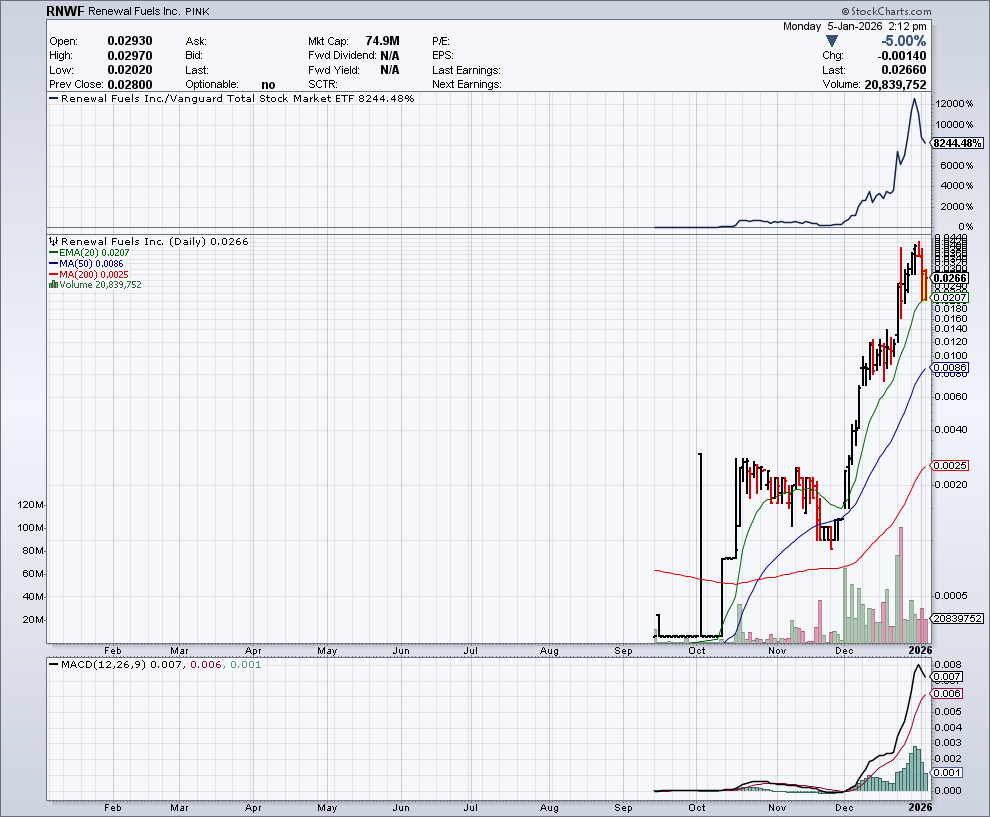Click the boxed 0.006 signal tag on MACD axis
Viewport: 990px width, 817px height.
pos(948,693)
